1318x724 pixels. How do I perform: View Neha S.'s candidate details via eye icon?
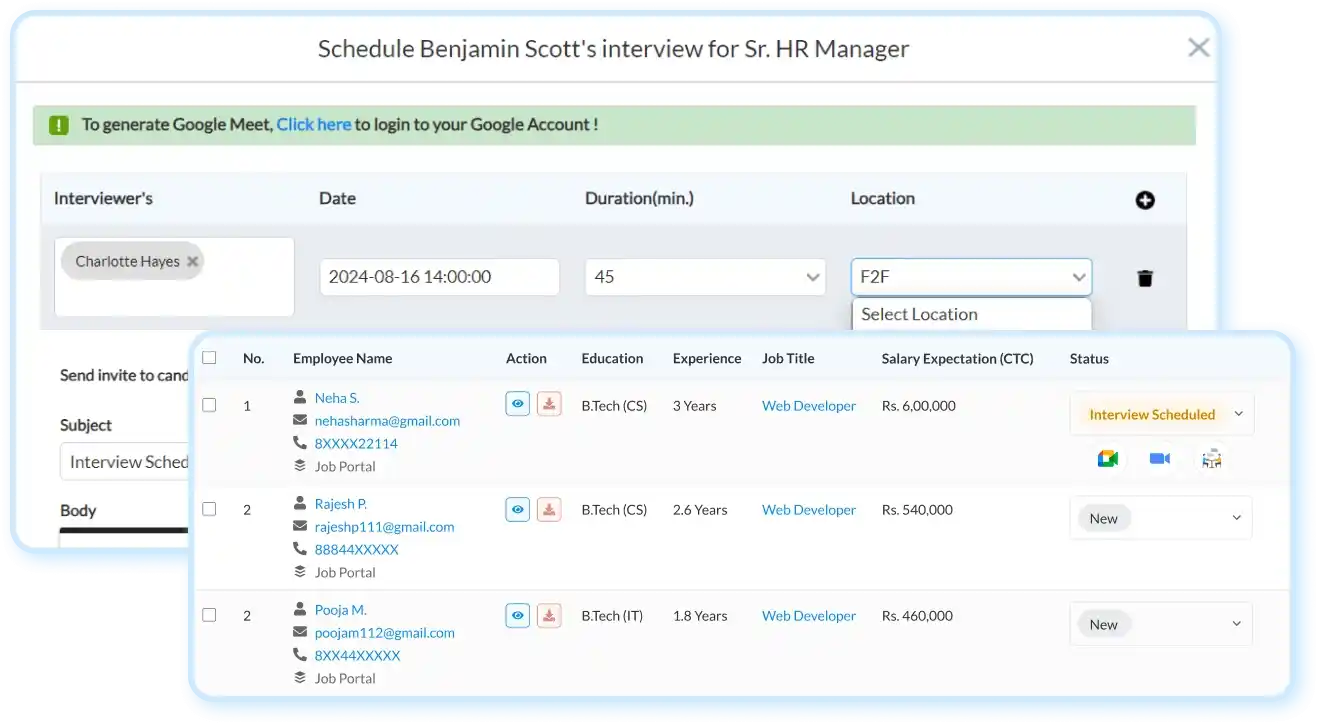click(517, 404)
